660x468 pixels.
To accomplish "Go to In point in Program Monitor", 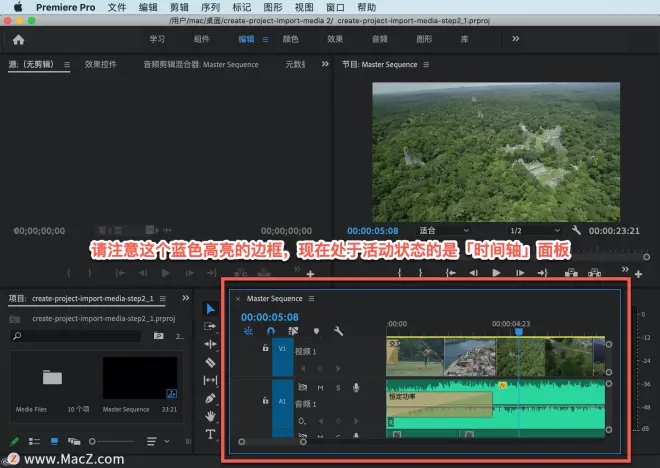I will click(451, 273).
